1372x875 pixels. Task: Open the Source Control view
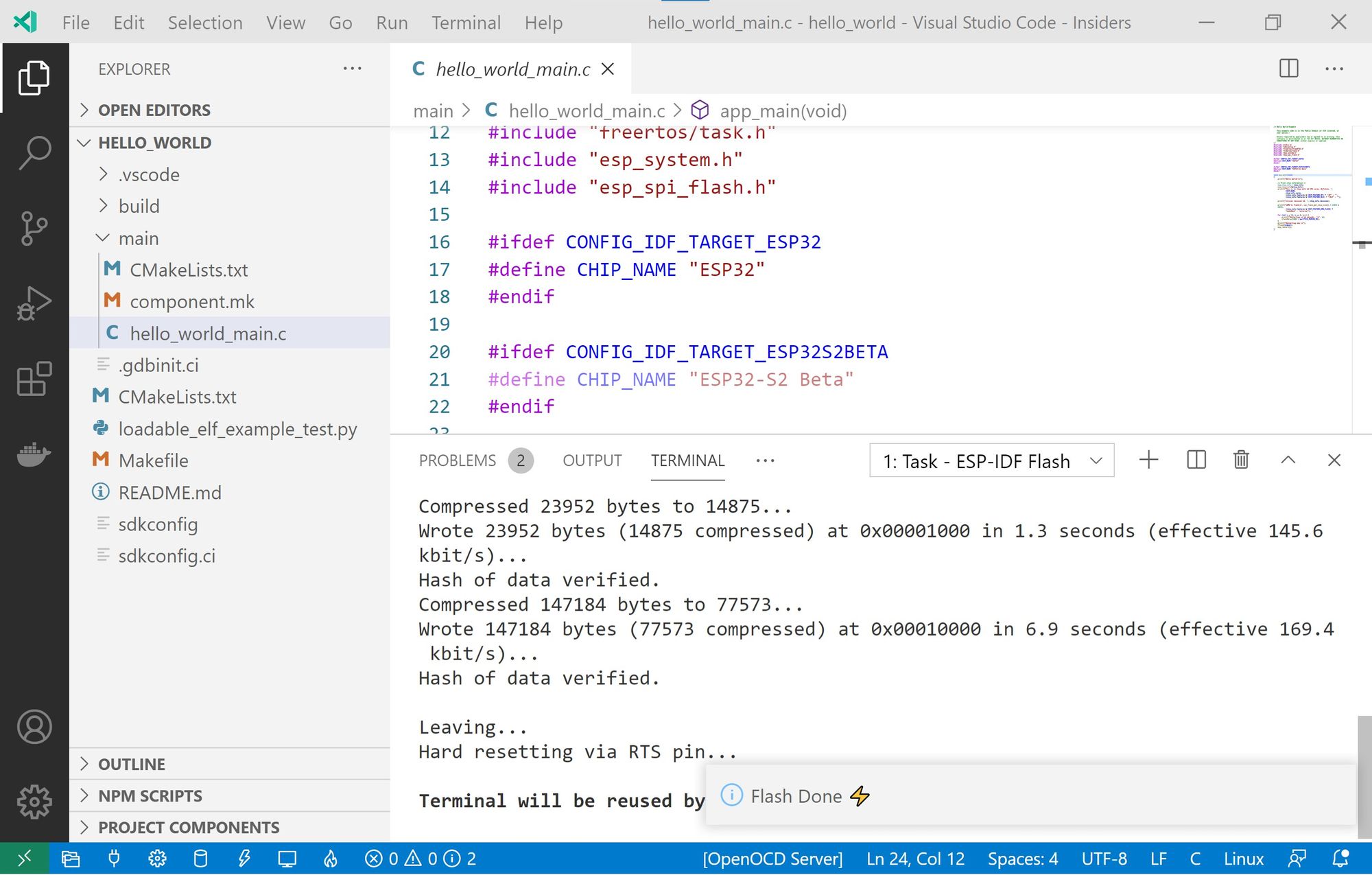tap(34, 228)
